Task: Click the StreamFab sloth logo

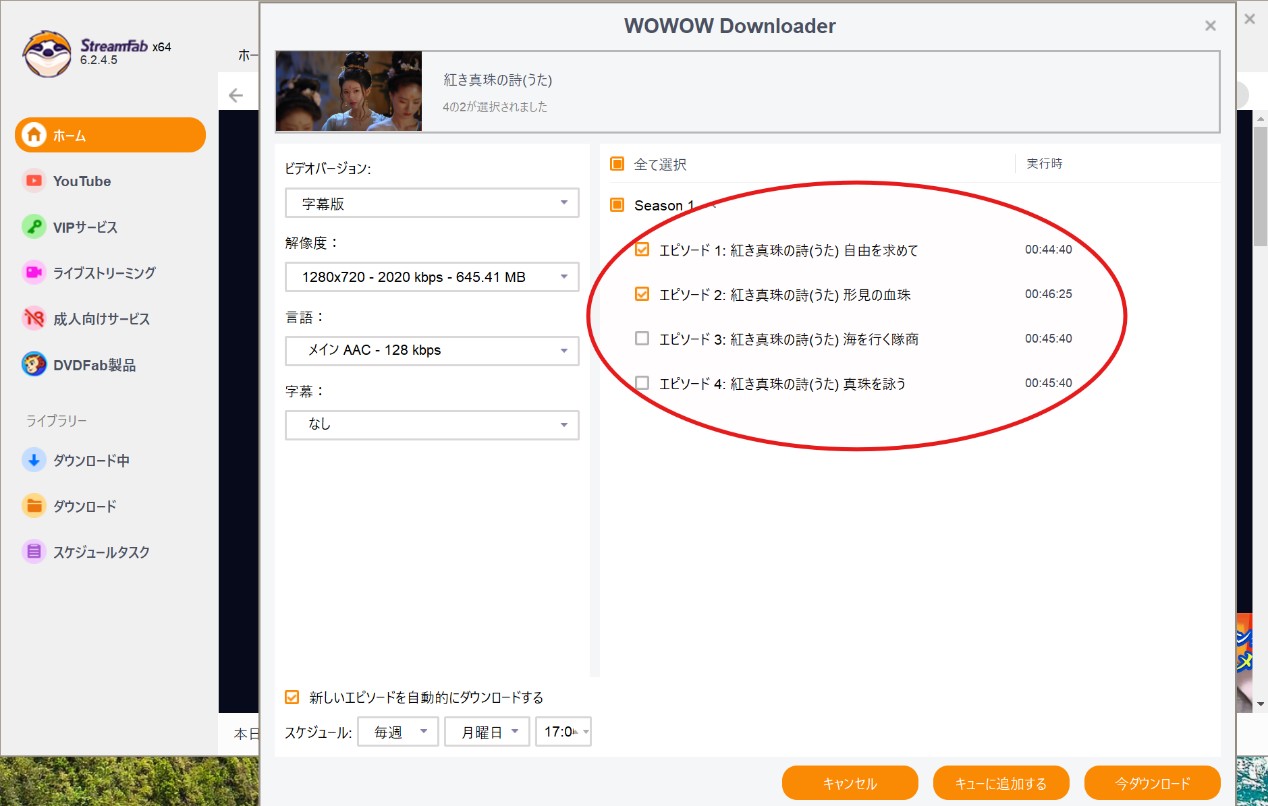Action: point(46,53)
